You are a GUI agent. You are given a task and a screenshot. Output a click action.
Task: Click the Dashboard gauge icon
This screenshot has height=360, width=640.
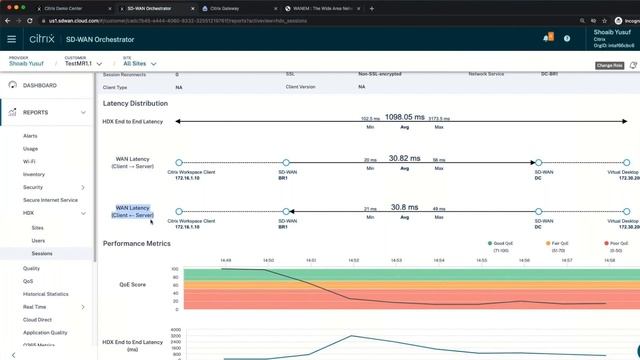tap(13, 85)
